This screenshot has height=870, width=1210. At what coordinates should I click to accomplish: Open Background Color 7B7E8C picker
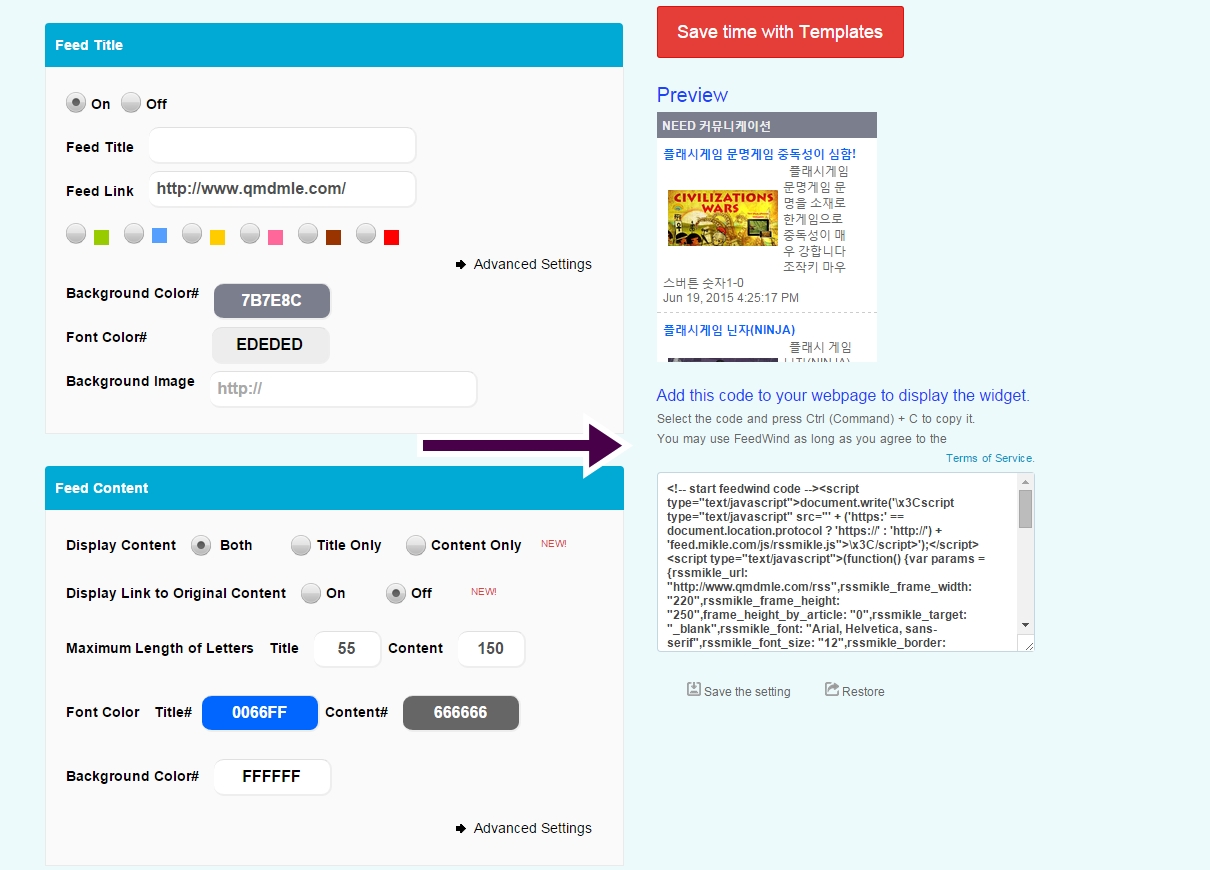[271, 300]
